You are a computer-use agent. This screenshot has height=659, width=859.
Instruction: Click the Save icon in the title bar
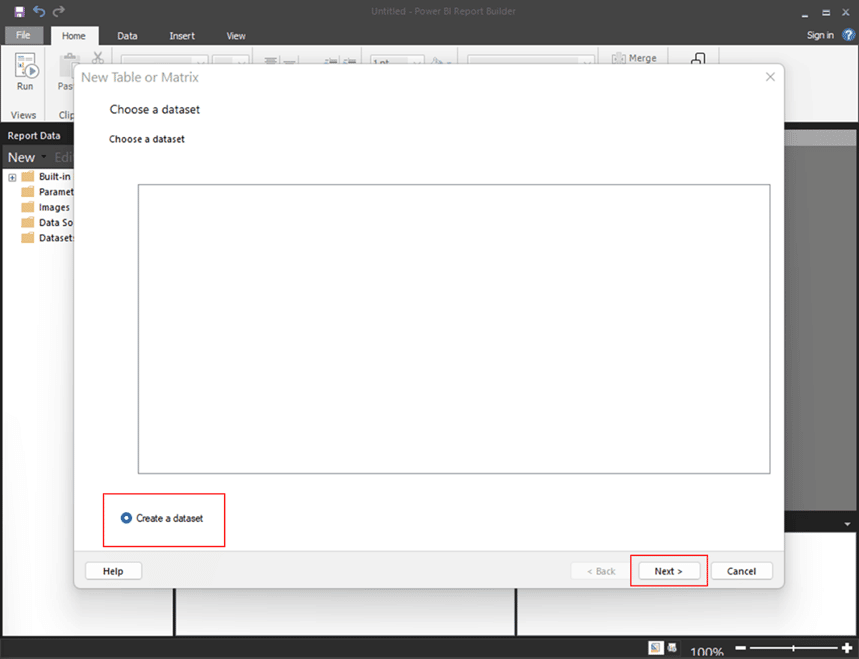20,12
